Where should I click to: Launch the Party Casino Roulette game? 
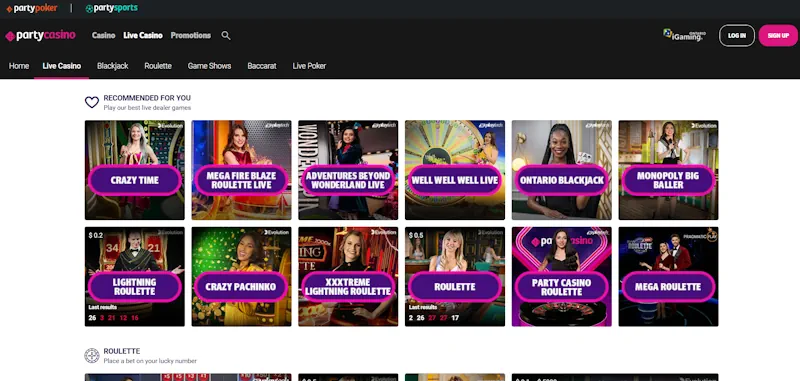click(562, 276)
